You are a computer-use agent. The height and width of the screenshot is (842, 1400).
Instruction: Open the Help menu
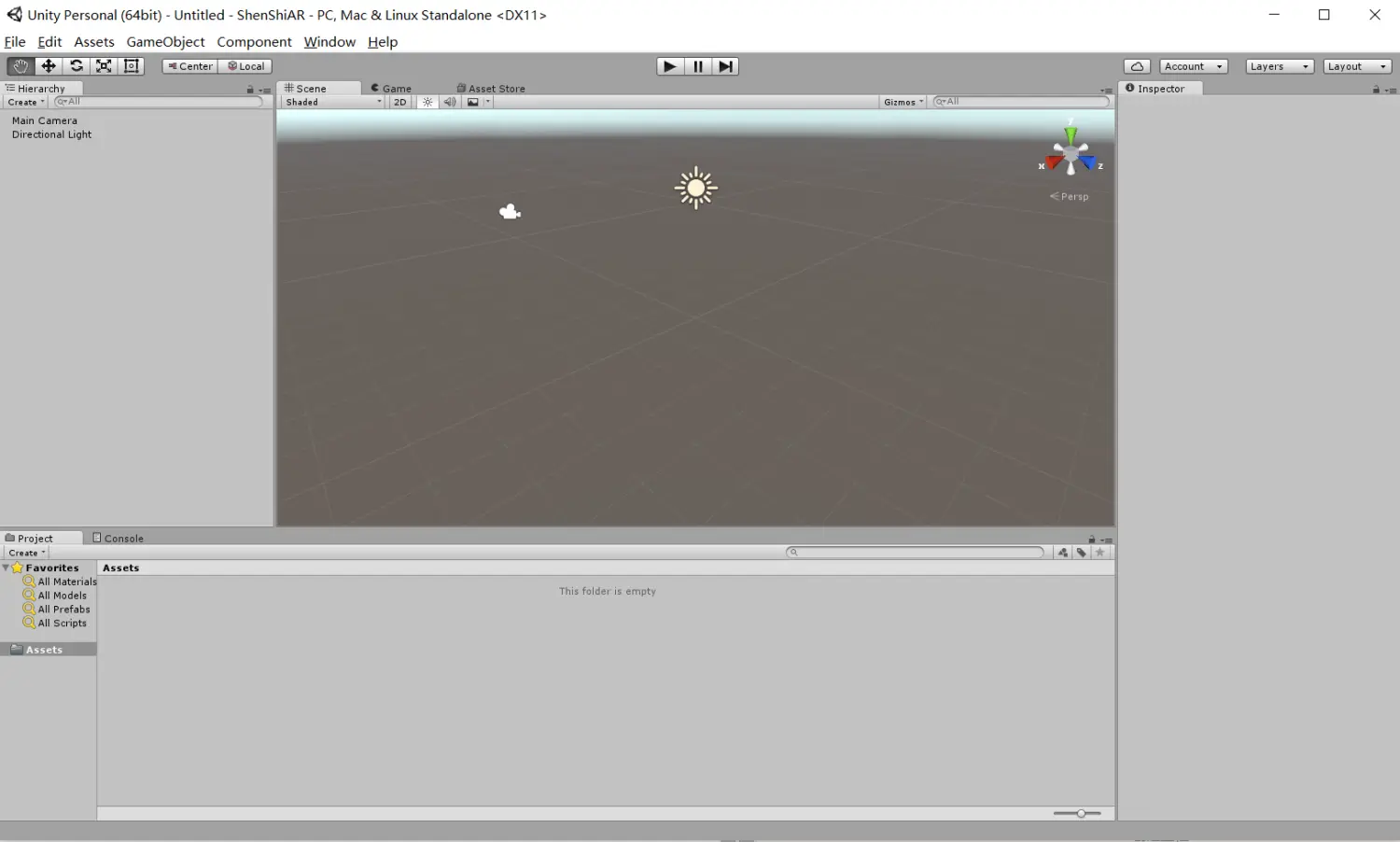pyautogui.click(x=383, y=42)
